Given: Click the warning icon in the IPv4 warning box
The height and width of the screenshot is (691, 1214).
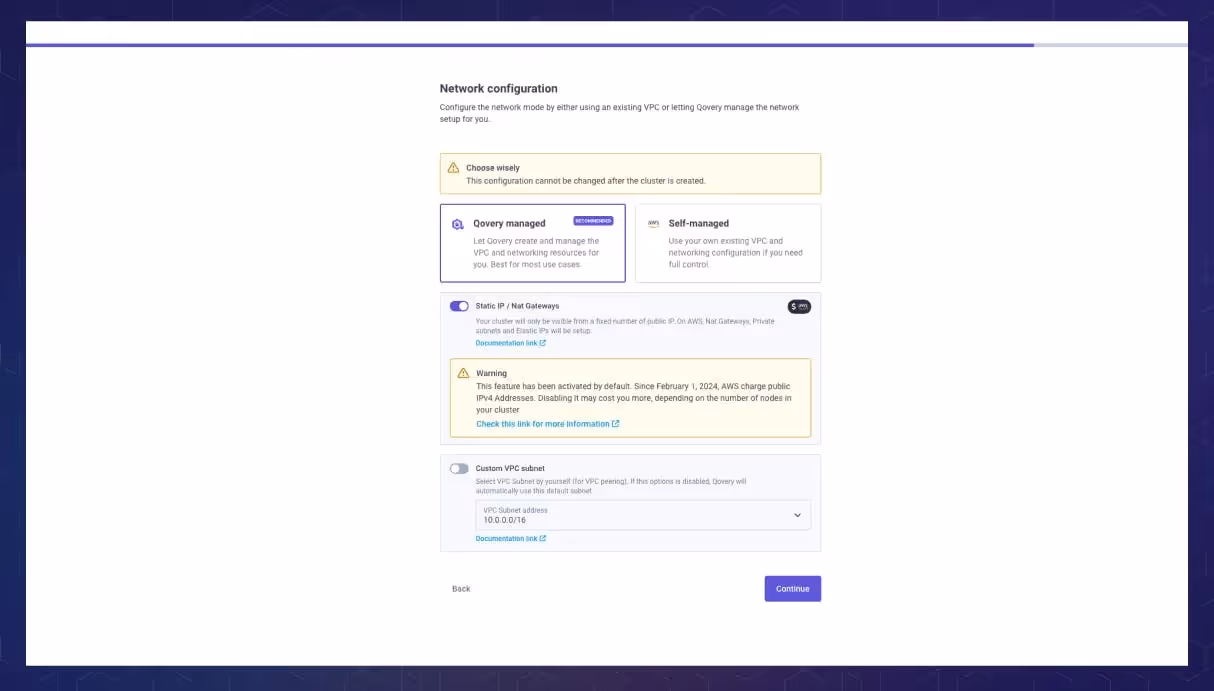Looking at the screenshot, I should [x=462, y=373].
